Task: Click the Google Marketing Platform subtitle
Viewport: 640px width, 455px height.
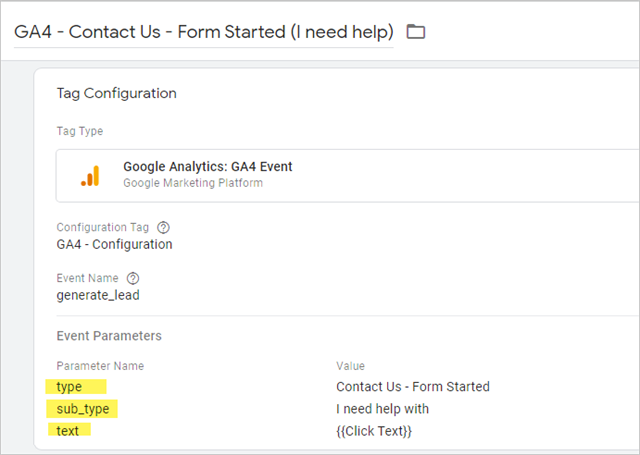Action: tap(193, 183)
